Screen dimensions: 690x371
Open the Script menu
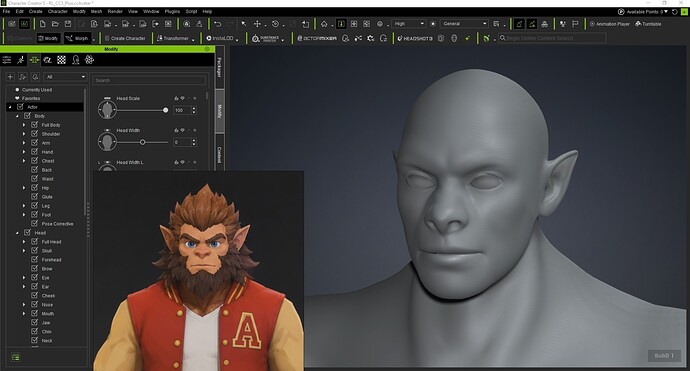coord(191,11)
